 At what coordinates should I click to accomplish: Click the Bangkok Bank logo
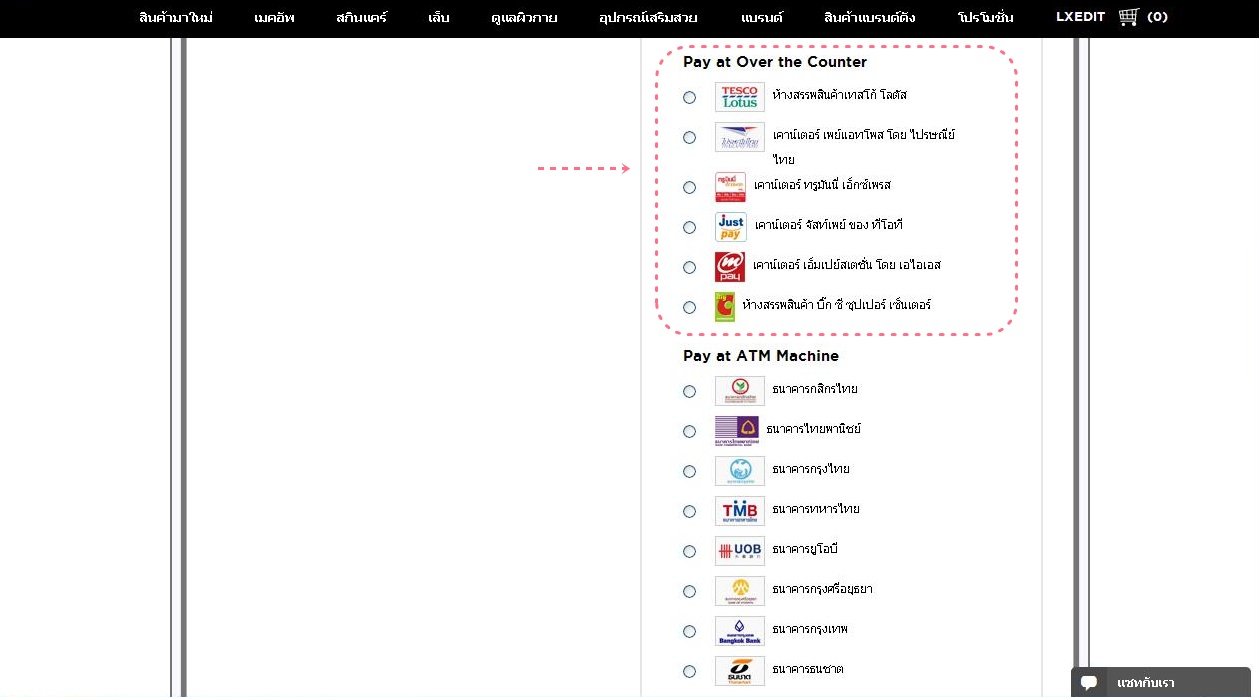[x=739, y=631]
